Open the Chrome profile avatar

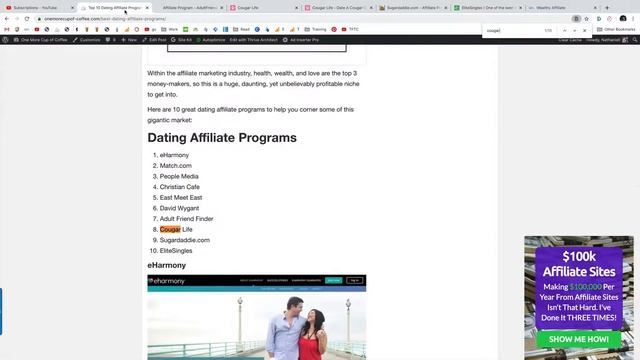(623, 19)
